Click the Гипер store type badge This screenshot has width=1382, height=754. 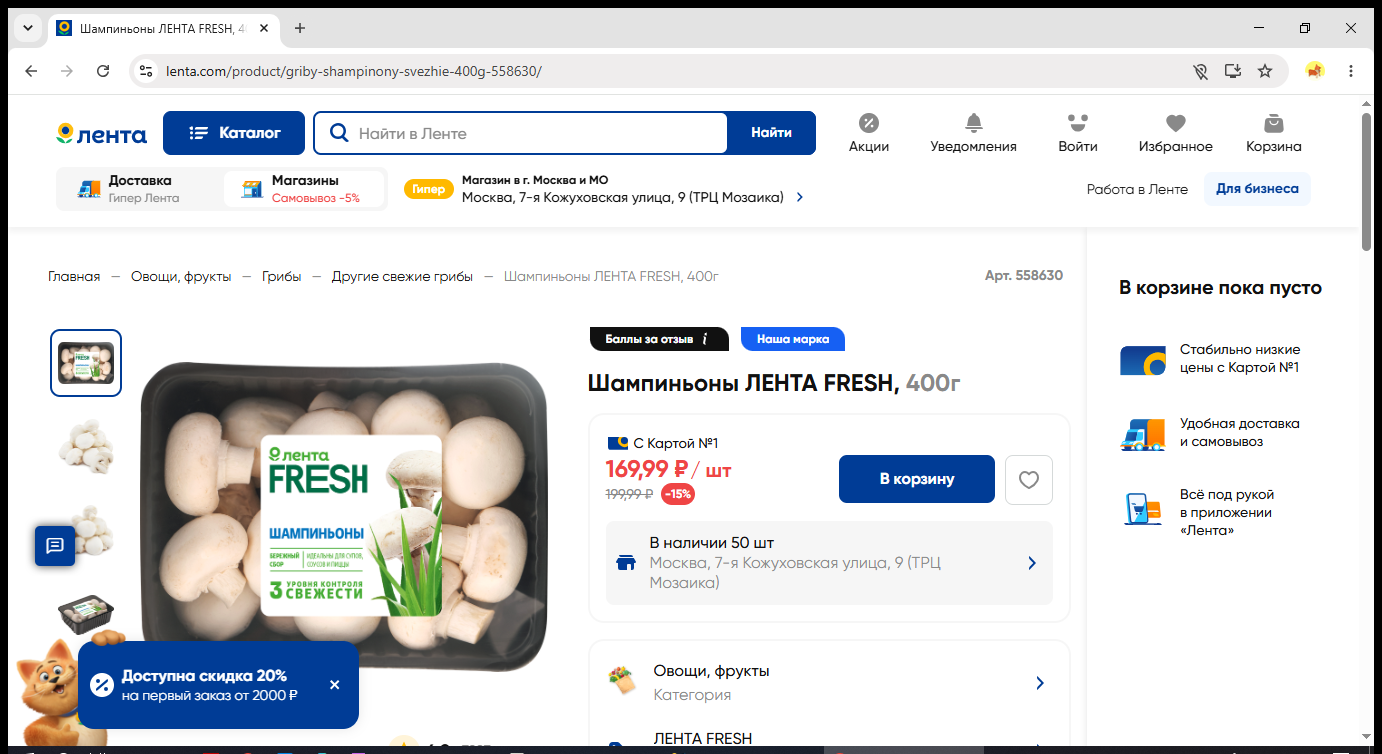pyautogui.click(x=429, y=189)
